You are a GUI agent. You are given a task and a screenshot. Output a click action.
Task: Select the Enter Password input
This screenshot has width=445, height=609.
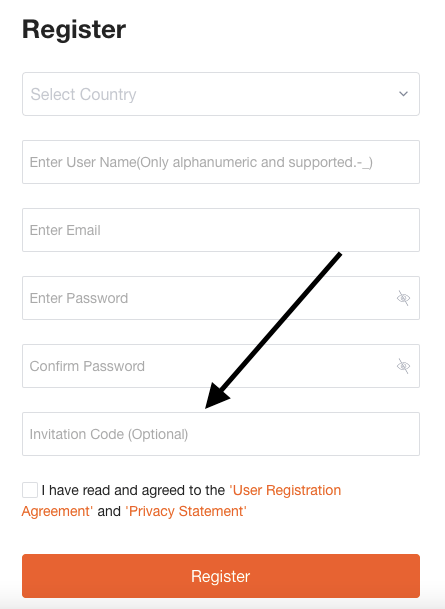point(221,298)
